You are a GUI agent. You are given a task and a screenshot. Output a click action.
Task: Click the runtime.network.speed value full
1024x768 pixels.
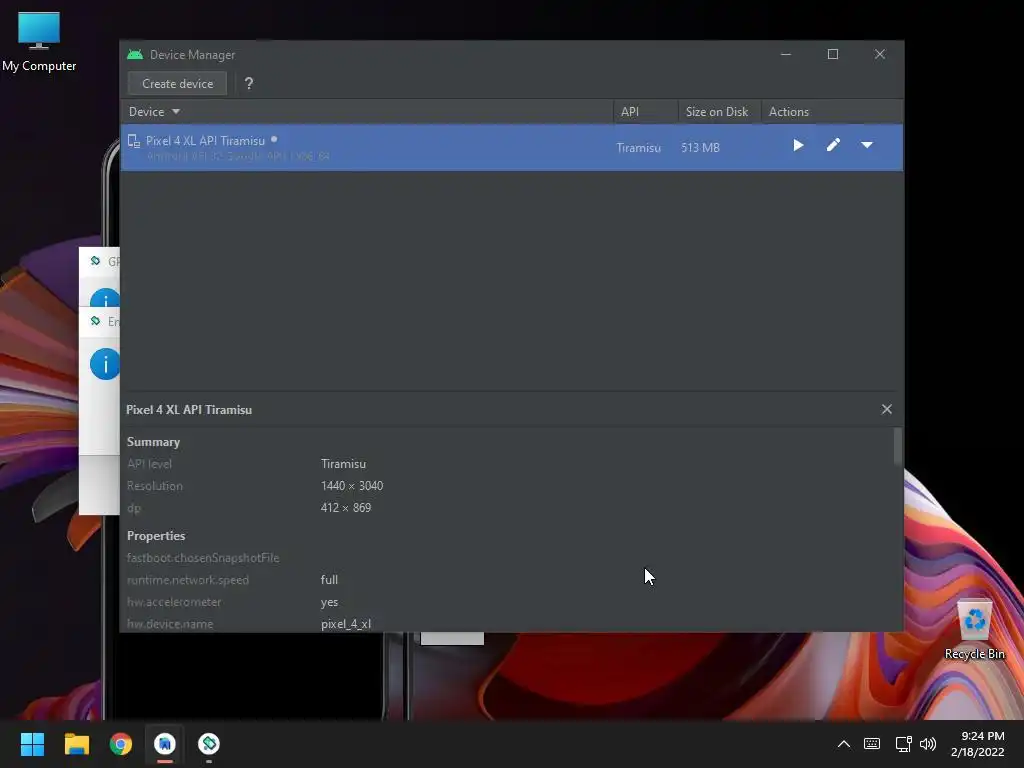pyautogui.click(x=329, y=580)
